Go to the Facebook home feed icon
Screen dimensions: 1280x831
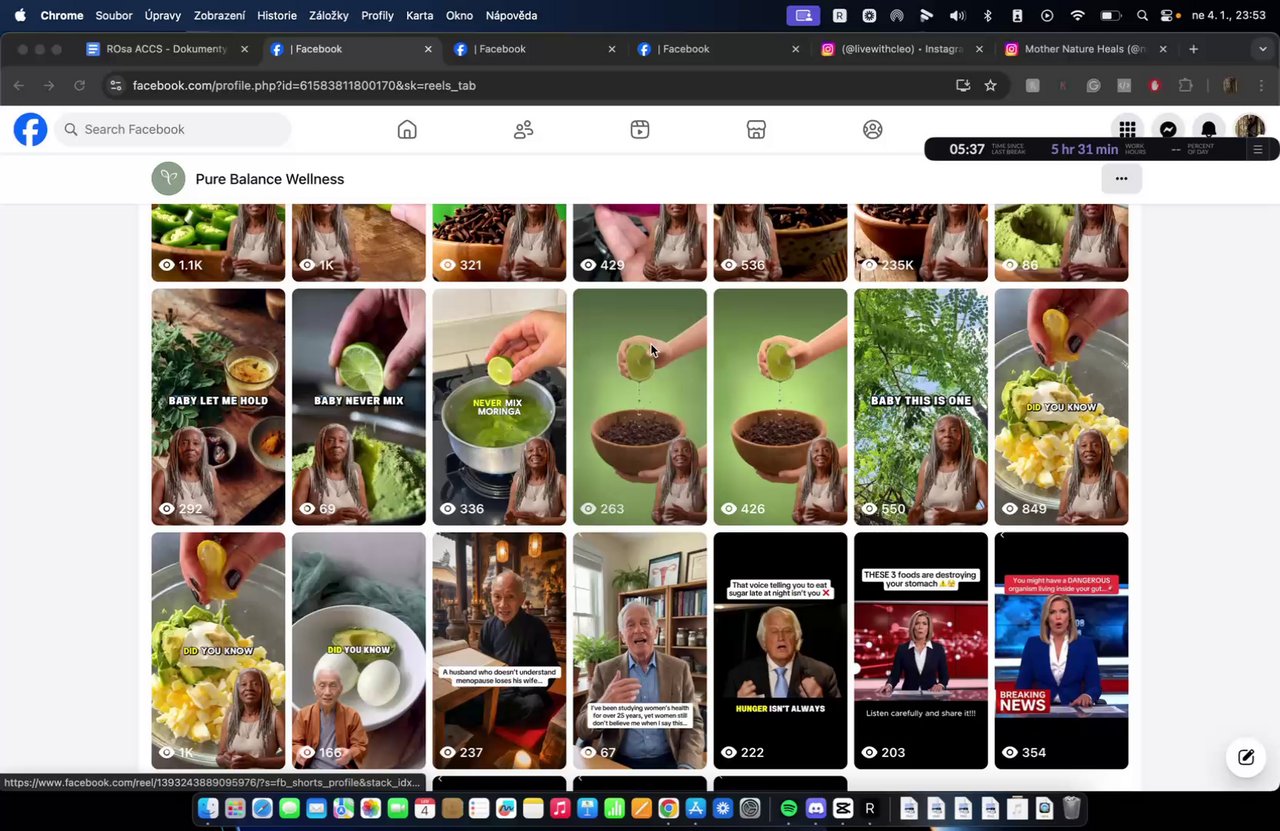(407, 129)
